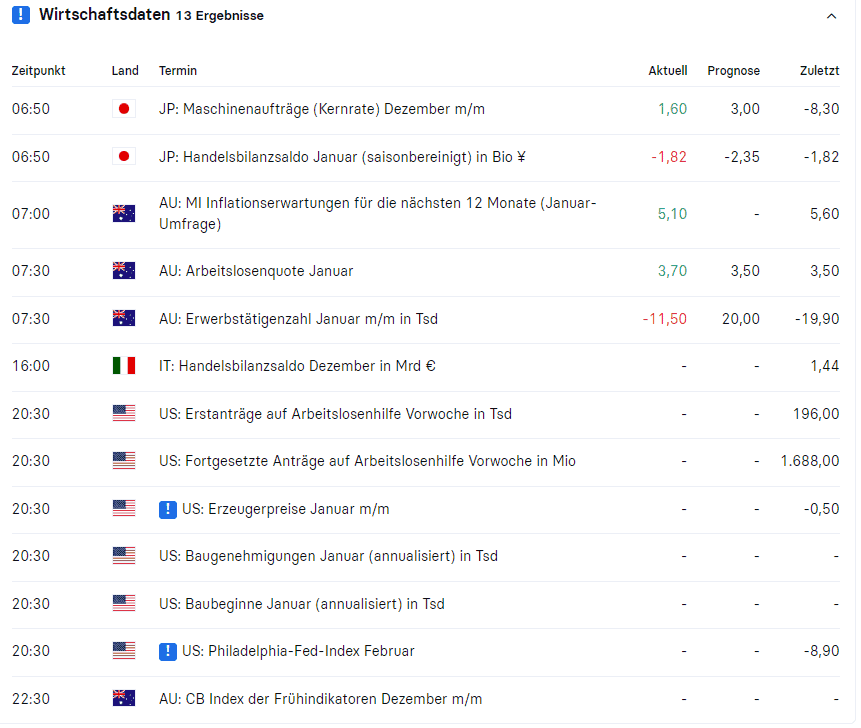Click the US flag beside Baugenehmigungen Januar
This screenshot has width=861, height=728.
click(124, 556)
